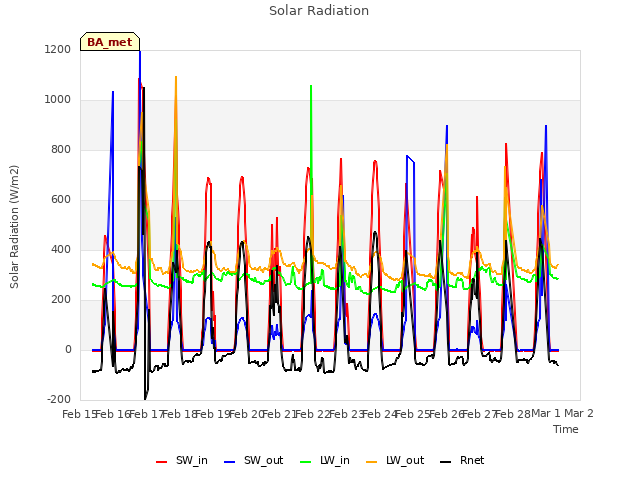Click the green LW_in spike on Feb 22

311,87
